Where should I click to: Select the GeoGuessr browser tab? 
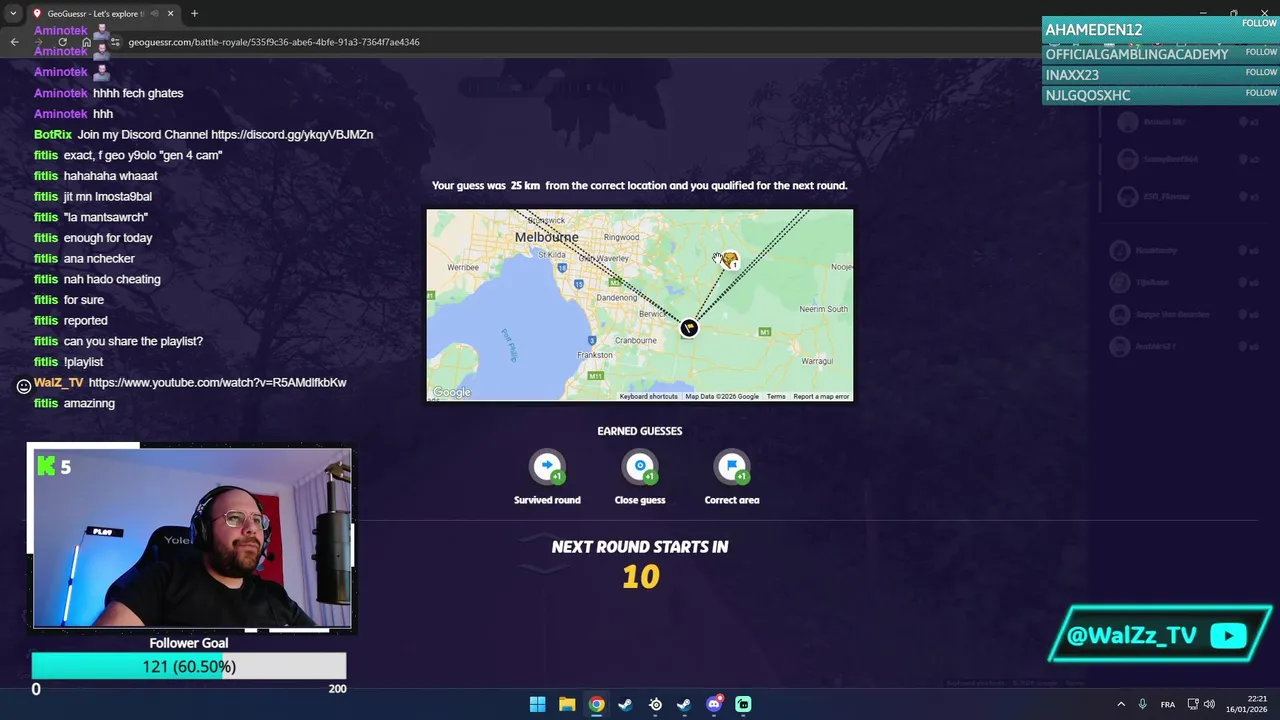(x=104, y=14)
